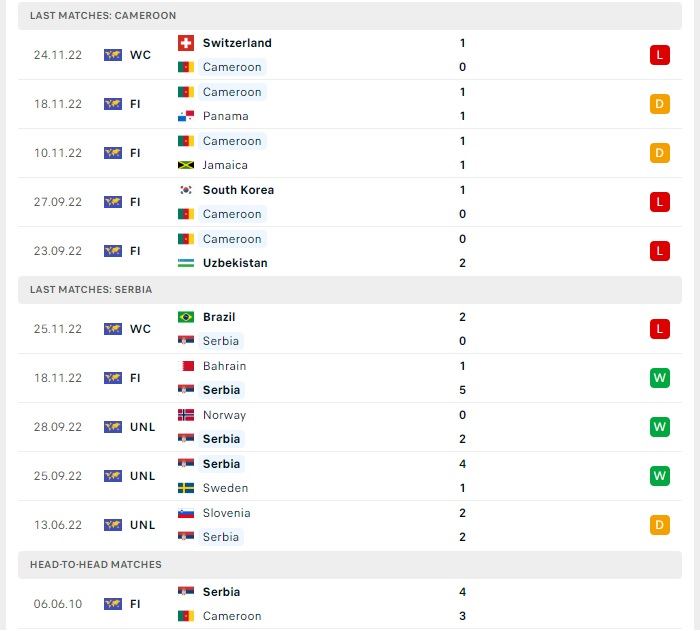700x631 pixels.
Task: Click the Sweden flag icon
Action: [x=186, y=488]
